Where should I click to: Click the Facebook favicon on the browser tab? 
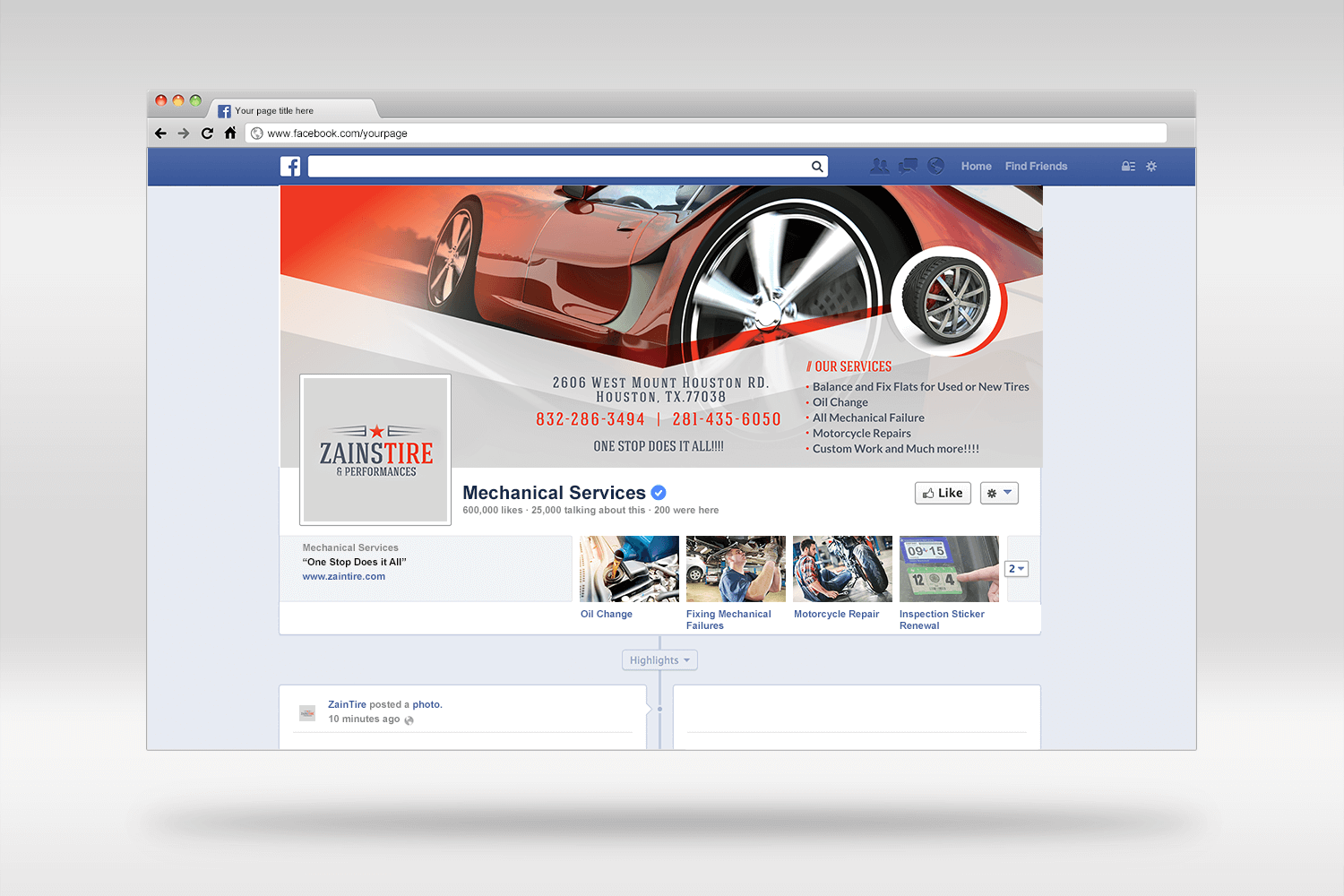(225, 111)
